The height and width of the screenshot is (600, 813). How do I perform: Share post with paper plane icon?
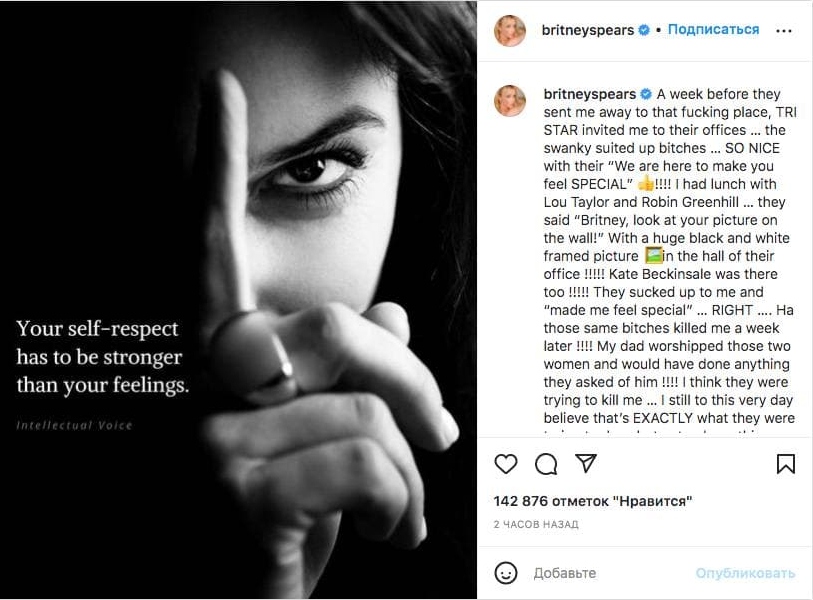[x=586, y=464]
